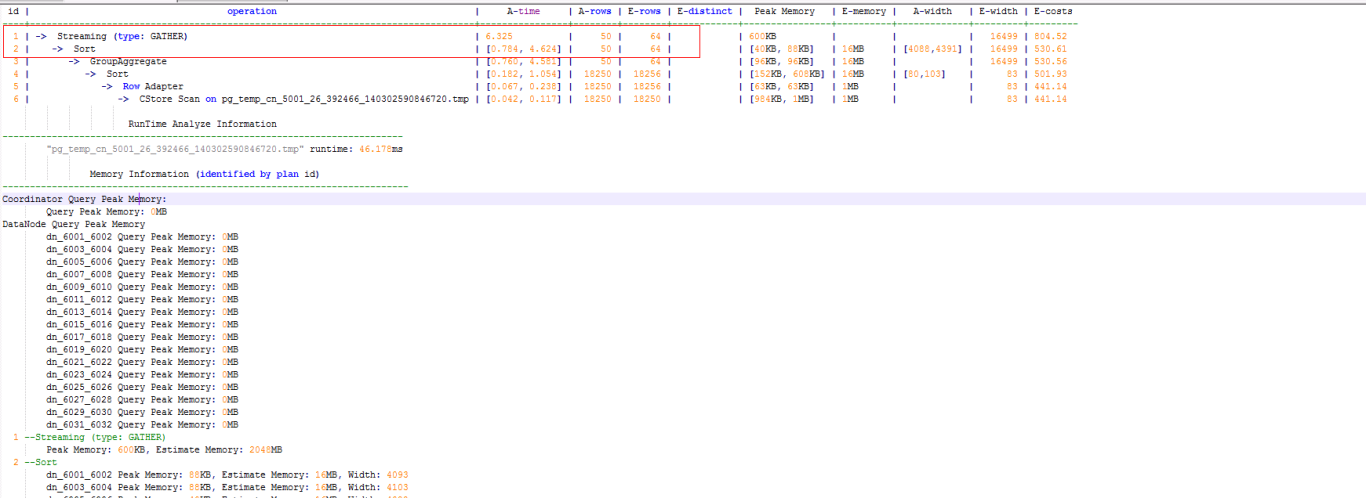1366x498 pixels.
Task: Click the "Coordinator Query Peak Memory:" line
Action: pyautogui.click(x=84, y=199)
